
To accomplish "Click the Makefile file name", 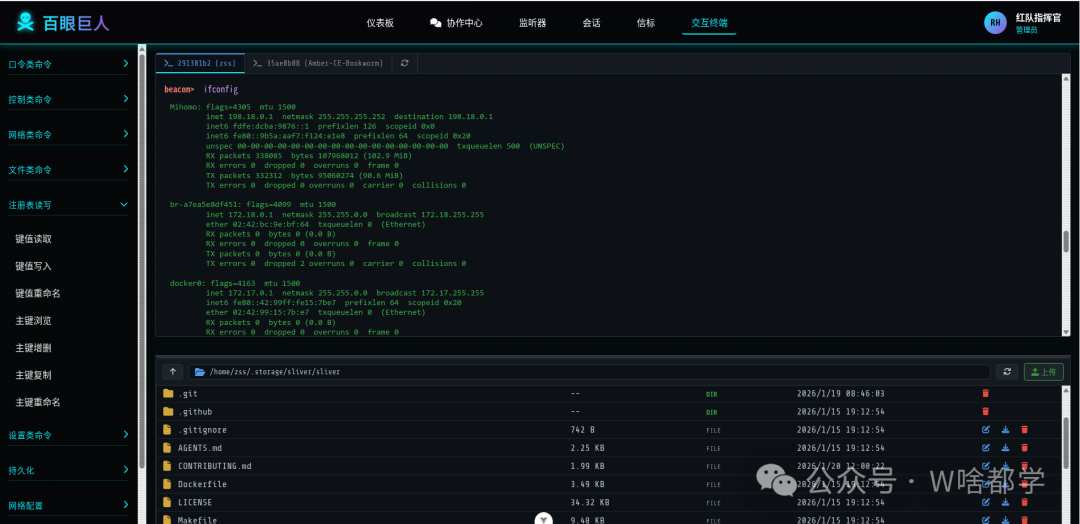I will [x=198, y=520].
